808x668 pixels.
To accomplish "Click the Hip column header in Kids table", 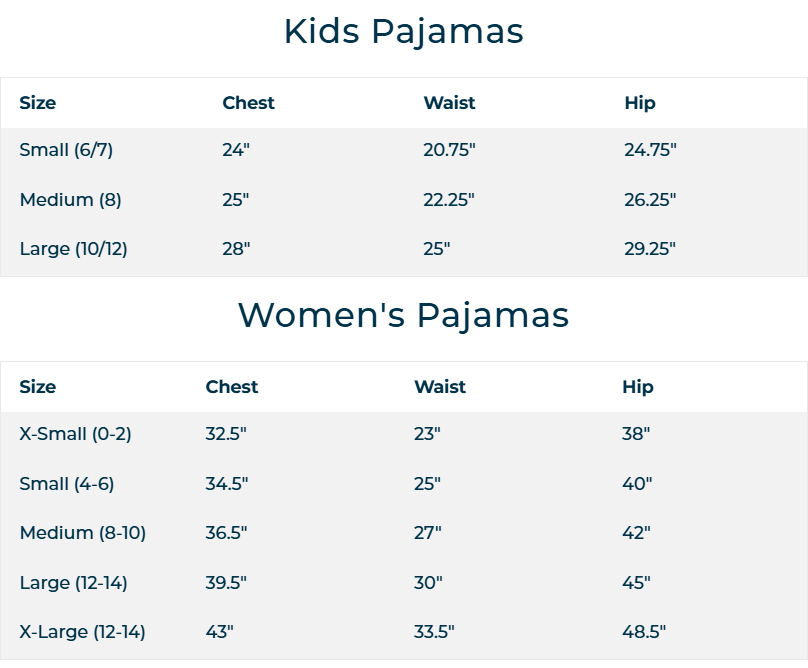I will click(640, 103).
